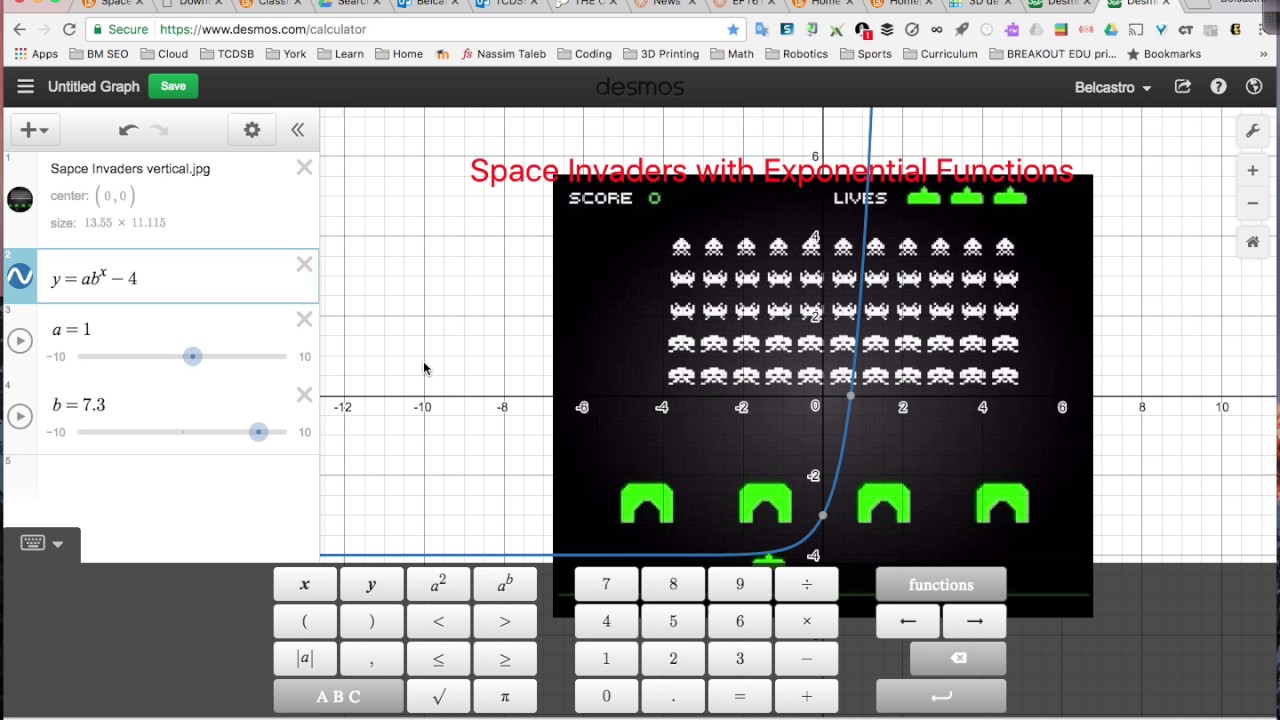This screenshot has height=720, width=1280.
Task: Move cursor right with arrow key
Action: pyautogui.click(x=974, y=622)
